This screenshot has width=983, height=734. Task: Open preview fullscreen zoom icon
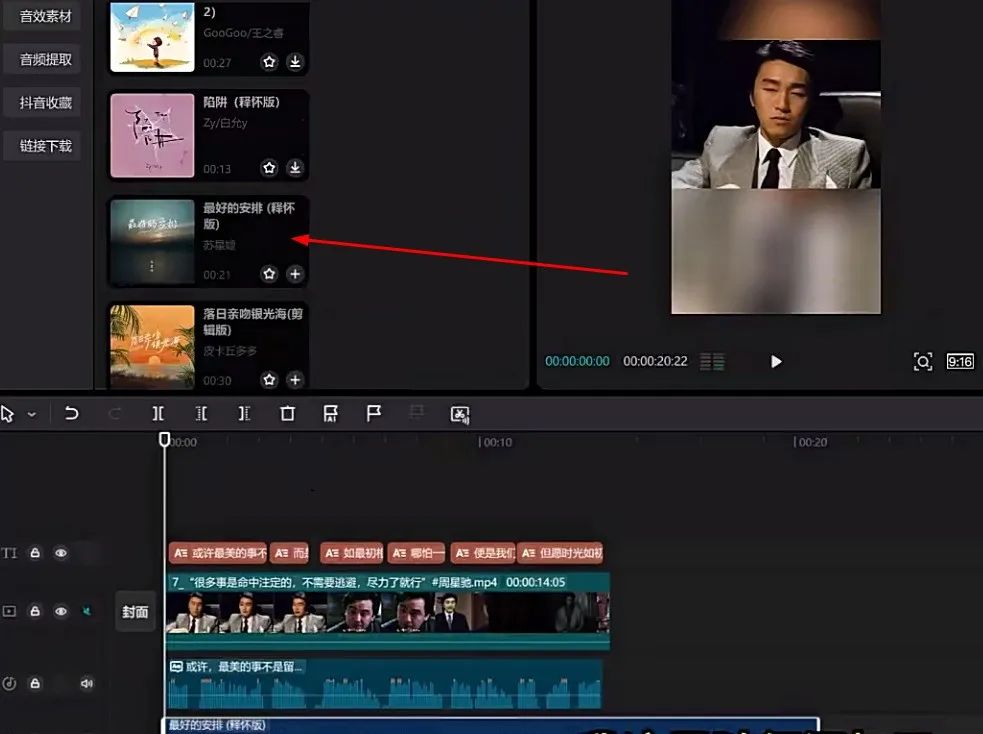coord(923,361)
